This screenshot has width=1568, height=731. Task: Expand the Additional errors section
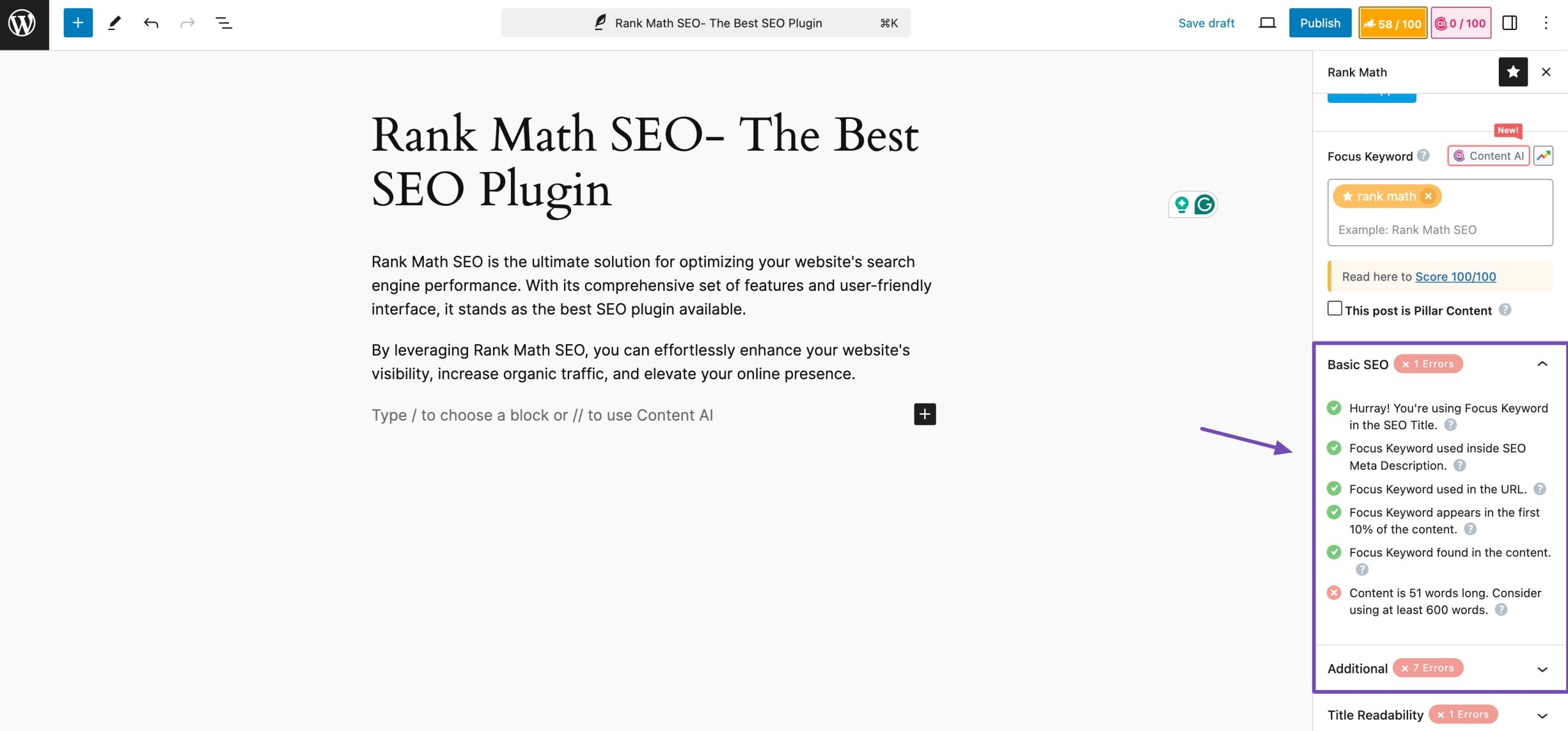1543,668
